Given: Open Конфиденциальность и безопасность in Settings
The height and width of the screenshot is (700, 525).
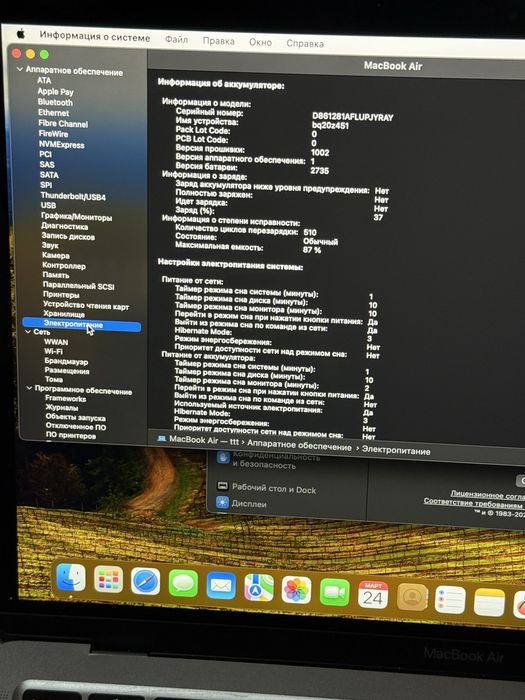Looking at the screenshot, I should coord(268,460).
